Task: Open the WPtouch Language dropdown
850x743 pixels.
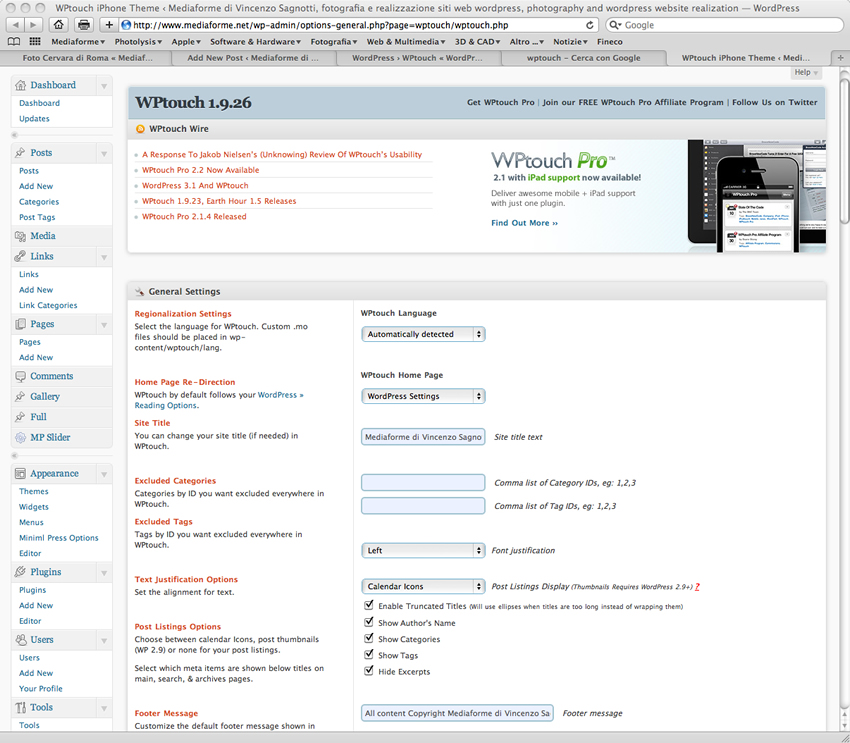Action: tap(423, 334)
